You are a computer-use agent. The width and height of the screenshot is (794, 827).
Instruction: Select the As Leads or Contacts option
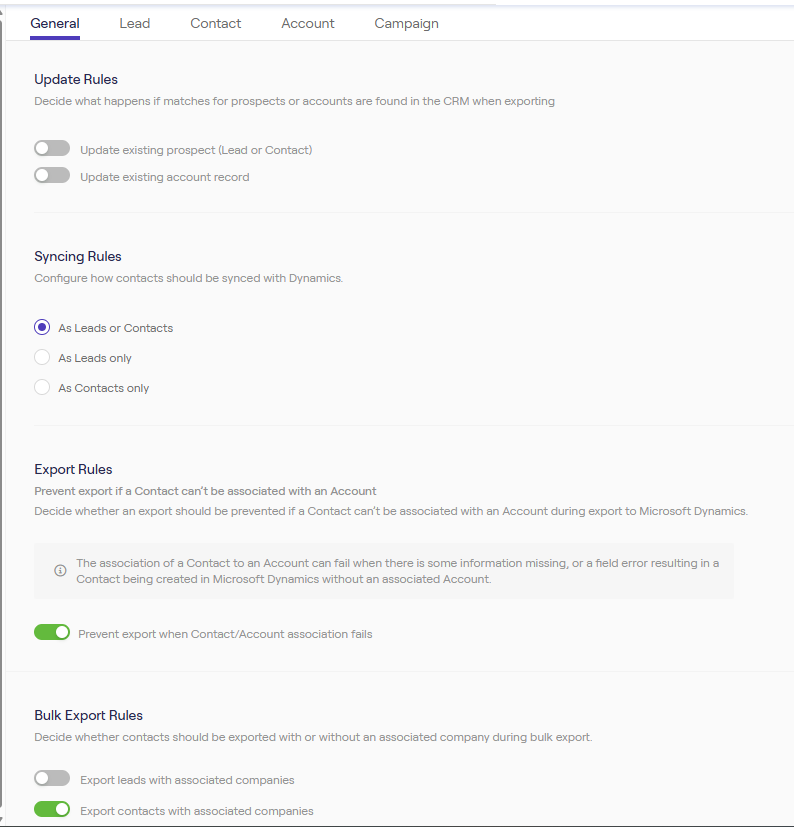coord(42,328)
